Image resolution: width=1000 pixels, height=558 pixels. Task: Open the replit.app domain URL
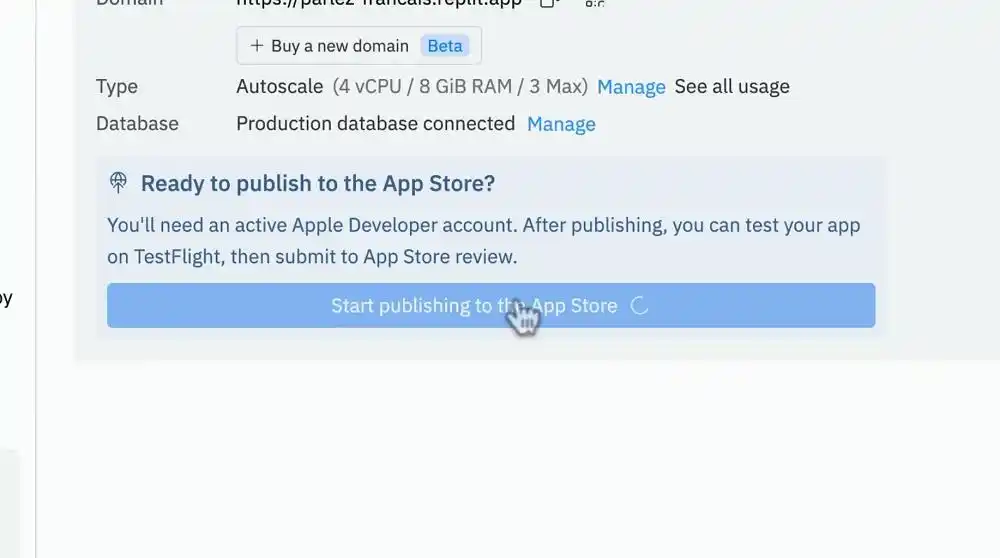(379, 3)
